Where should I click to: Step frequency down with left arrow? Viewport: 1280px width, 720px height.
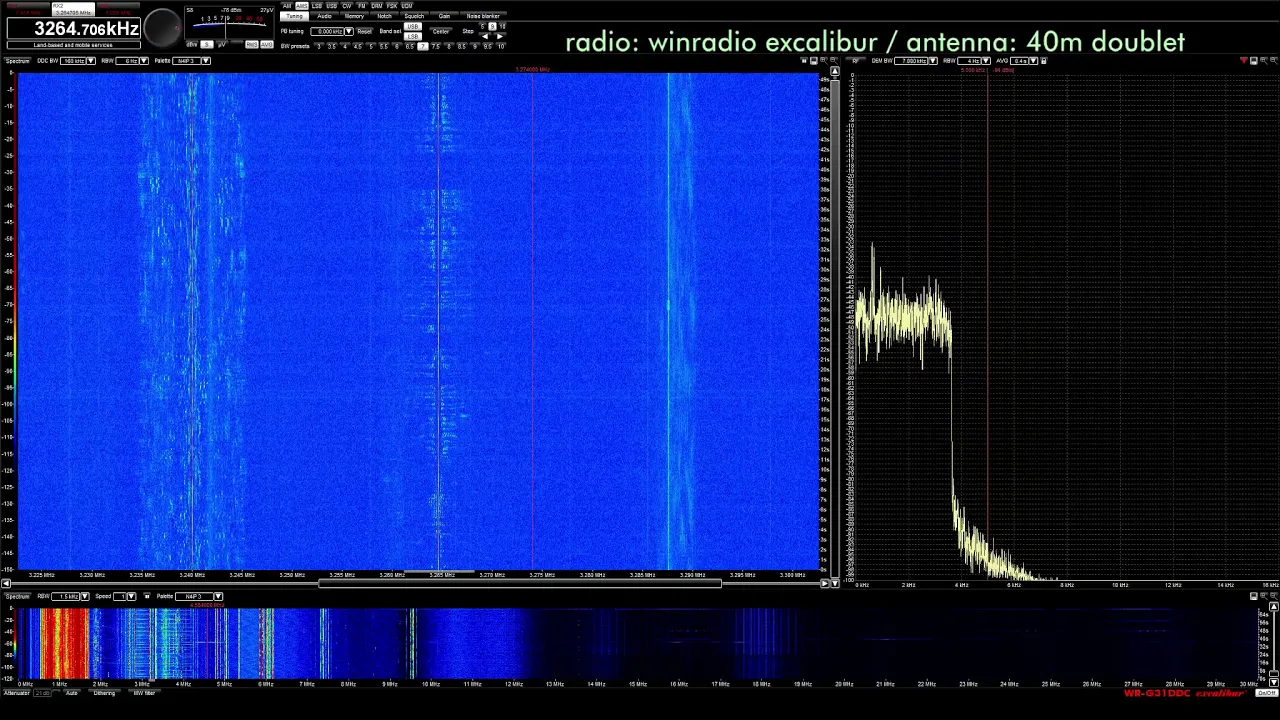pyautogui.click(x=485, y=36)
